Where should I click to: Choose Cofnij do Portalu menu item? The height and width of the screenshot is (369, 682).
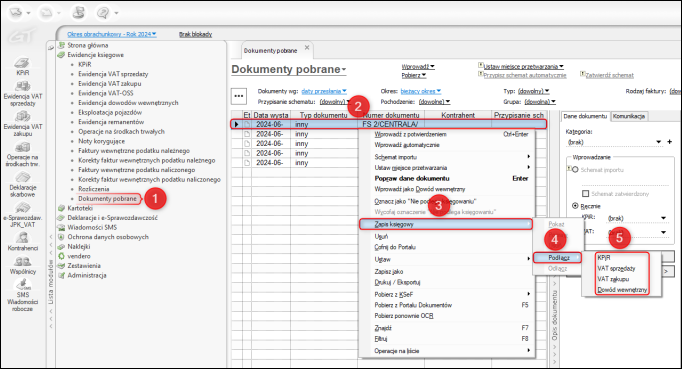[446, 247]
